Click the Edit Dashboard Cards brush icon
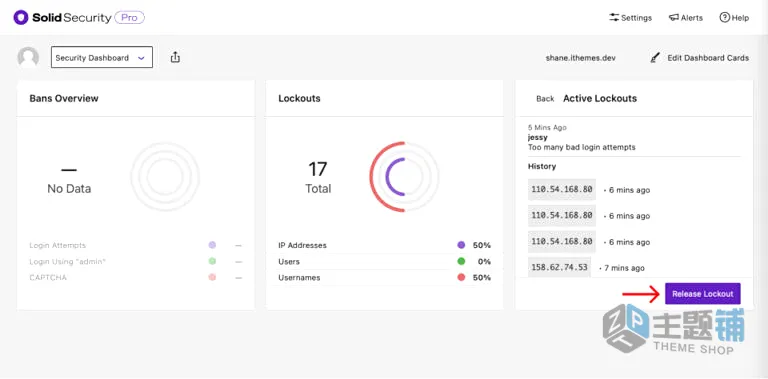The height and width of the screenshot is (379, 768). [655, 58]
